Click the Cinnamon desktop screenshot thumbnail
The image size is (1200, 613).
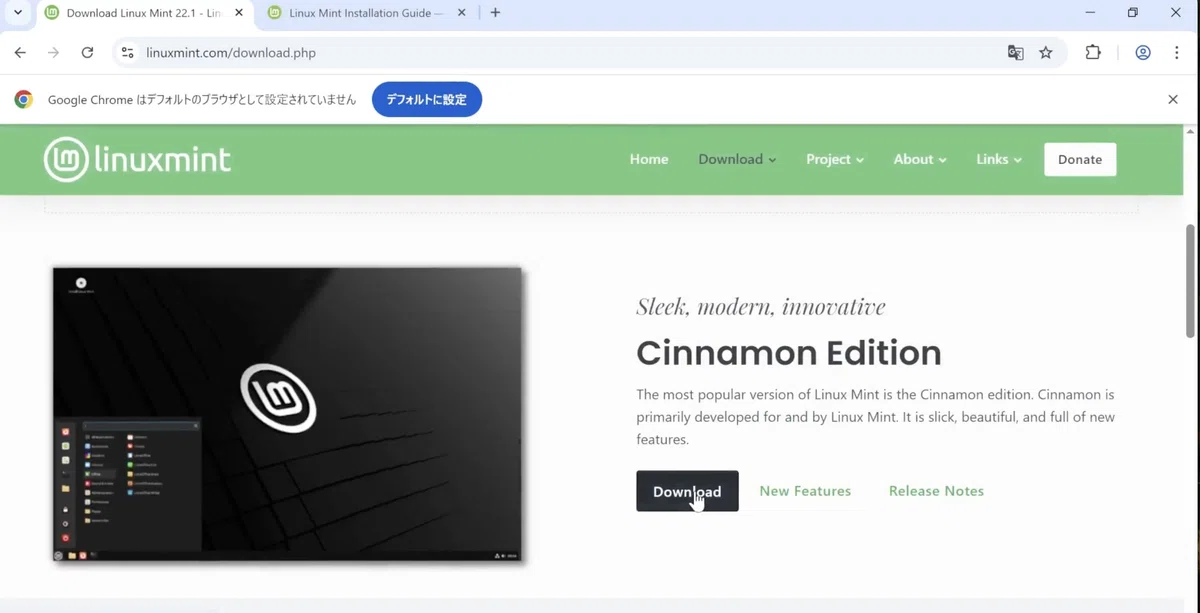click(x=287, y=414)
